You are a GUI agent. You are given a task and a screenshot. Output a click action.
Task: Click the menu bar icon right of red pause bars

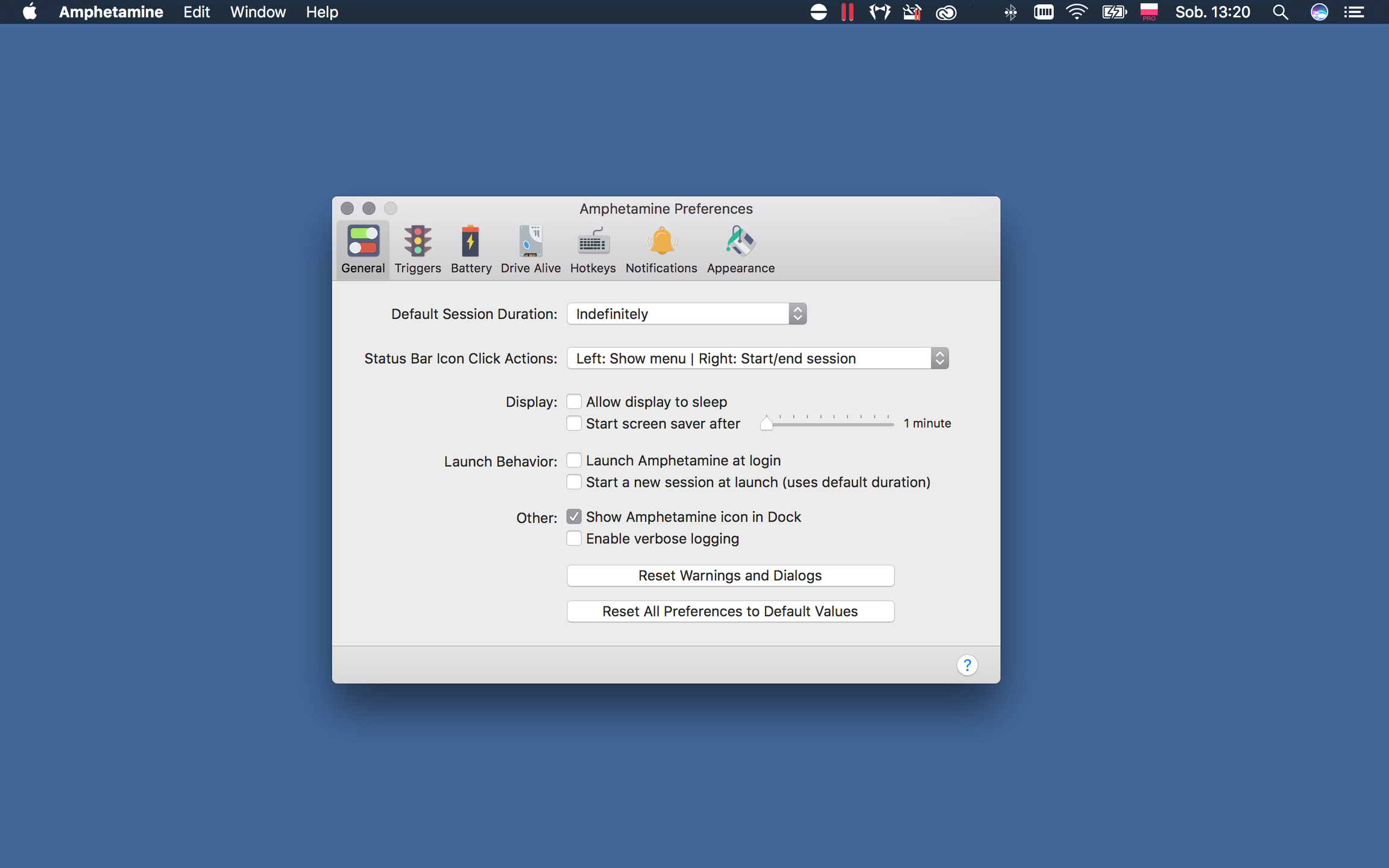click(x=880, y=12)
